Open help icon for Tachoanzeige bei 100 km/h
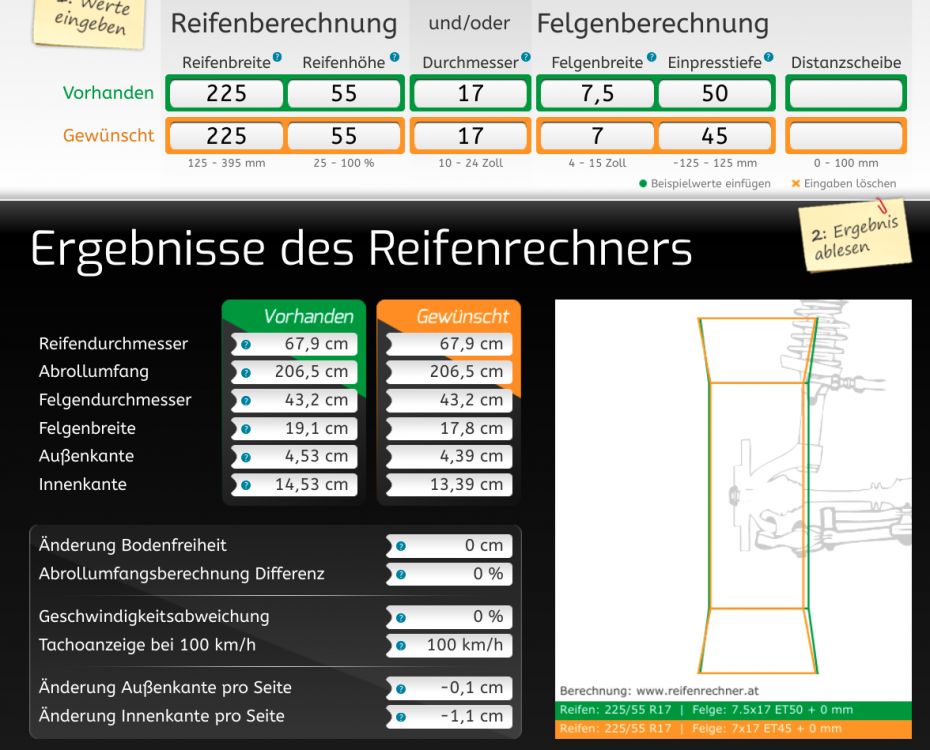The height and width of the screenshot is (750, 930). coord(401,646)
